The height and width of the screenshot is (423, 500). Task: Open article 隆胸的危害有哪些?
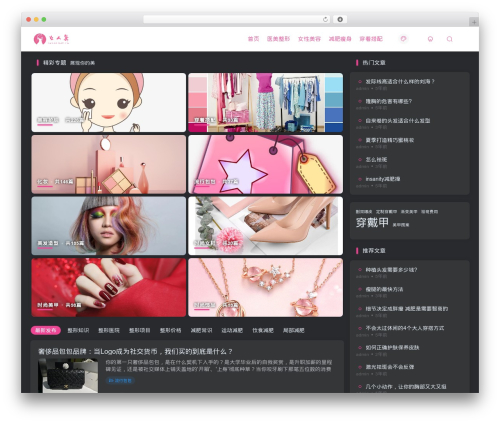coord(389,101)
